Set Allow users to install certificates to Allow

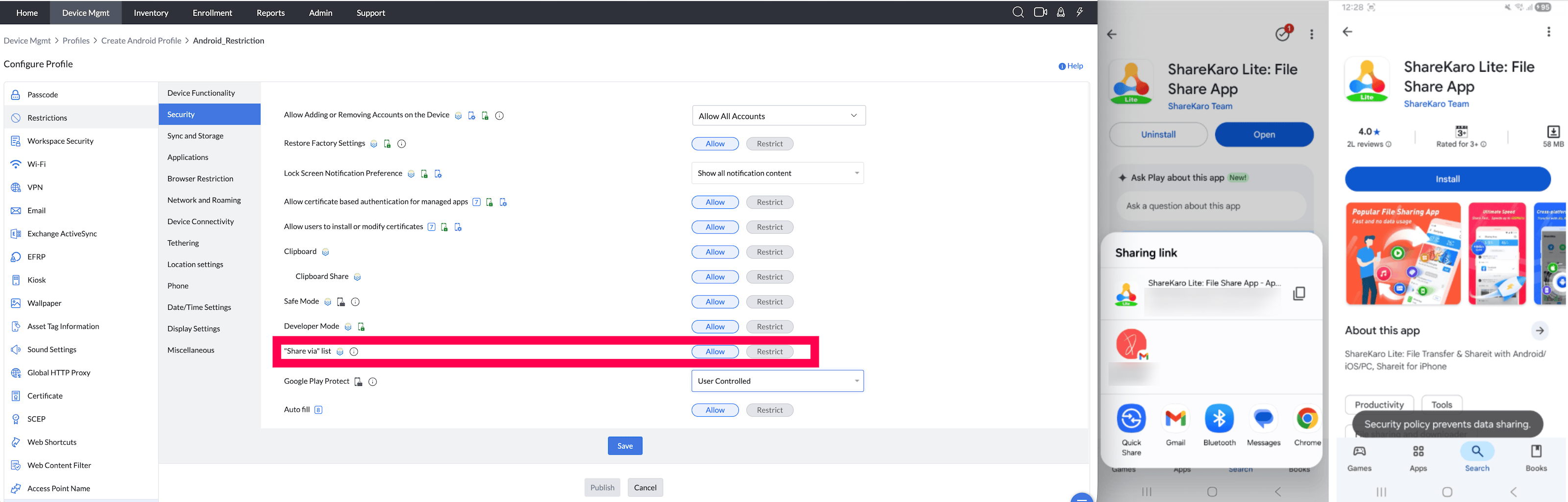tap(715, 227)
